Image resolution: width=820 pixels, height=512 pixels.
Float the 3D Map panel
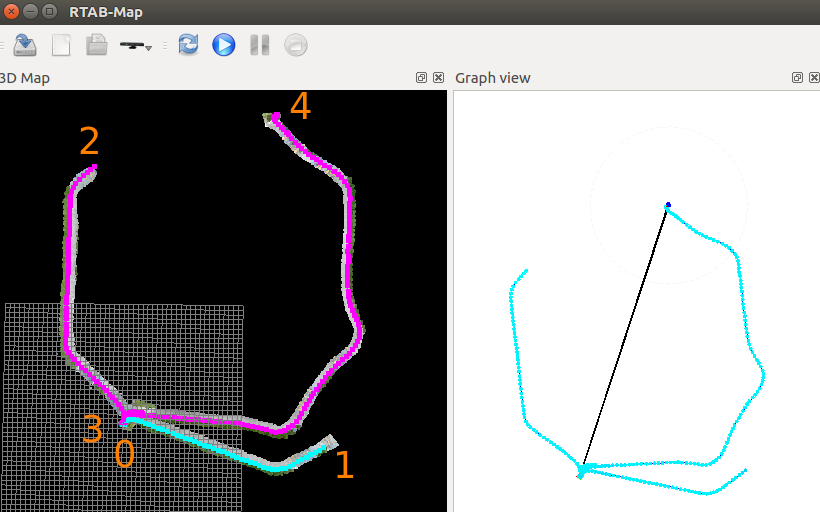tap(422, 78)
